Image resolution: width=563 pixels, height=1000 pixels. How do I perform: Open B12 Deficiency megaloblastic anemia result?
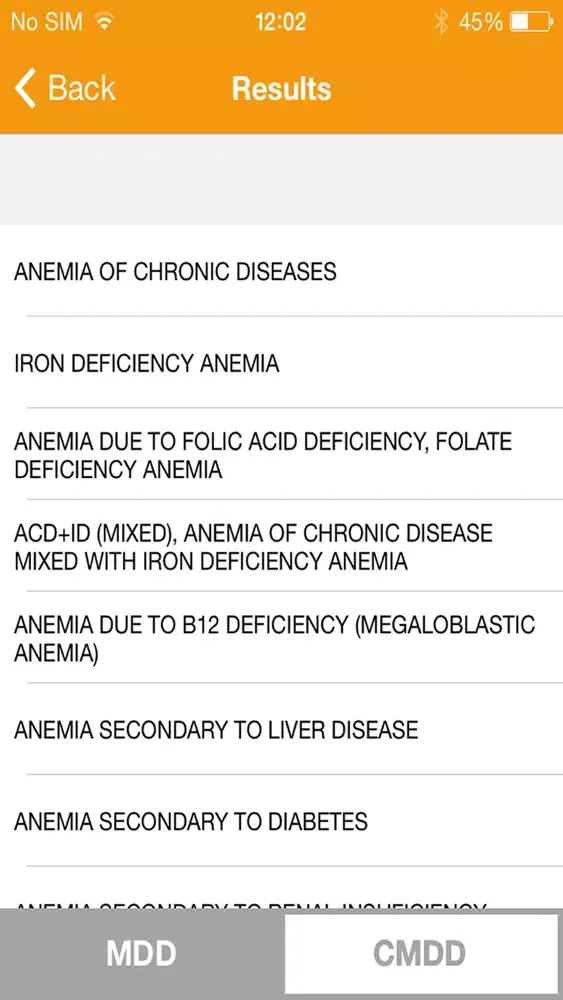coord(281,638)
